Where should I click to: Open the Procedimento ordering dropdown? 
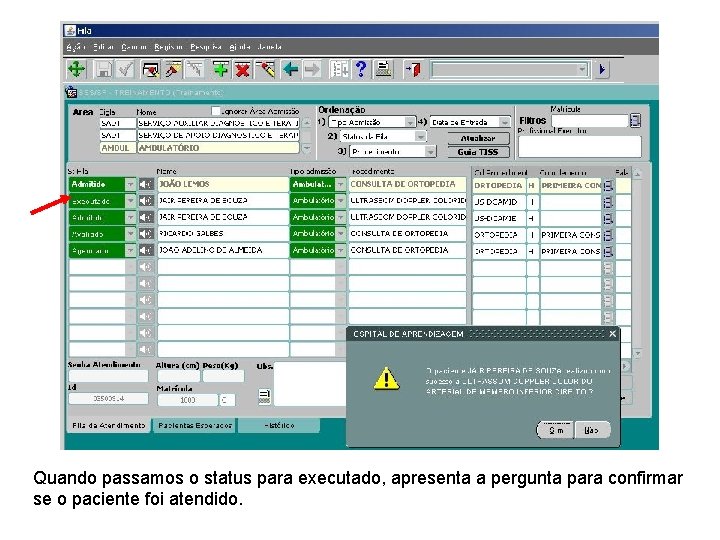coord(430,152)
